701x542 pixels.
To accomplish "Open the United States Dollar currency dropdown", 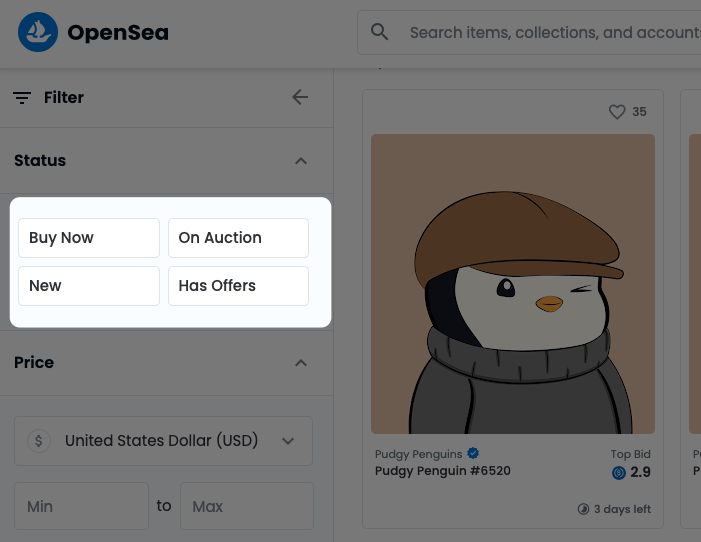I will [163, 441].
